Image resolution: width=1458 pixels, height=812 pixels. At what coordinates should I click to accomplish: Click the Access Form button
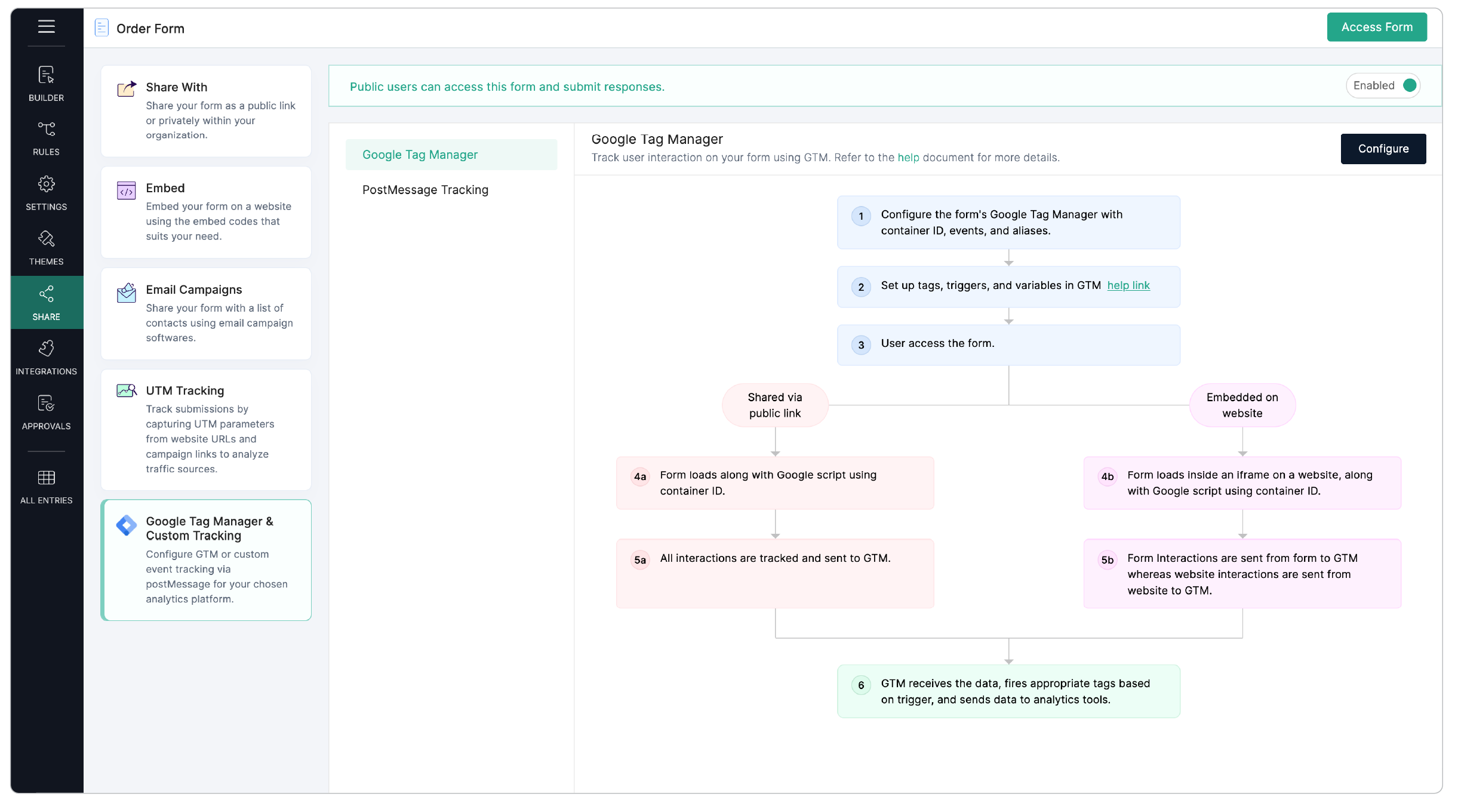(1377, 27)
